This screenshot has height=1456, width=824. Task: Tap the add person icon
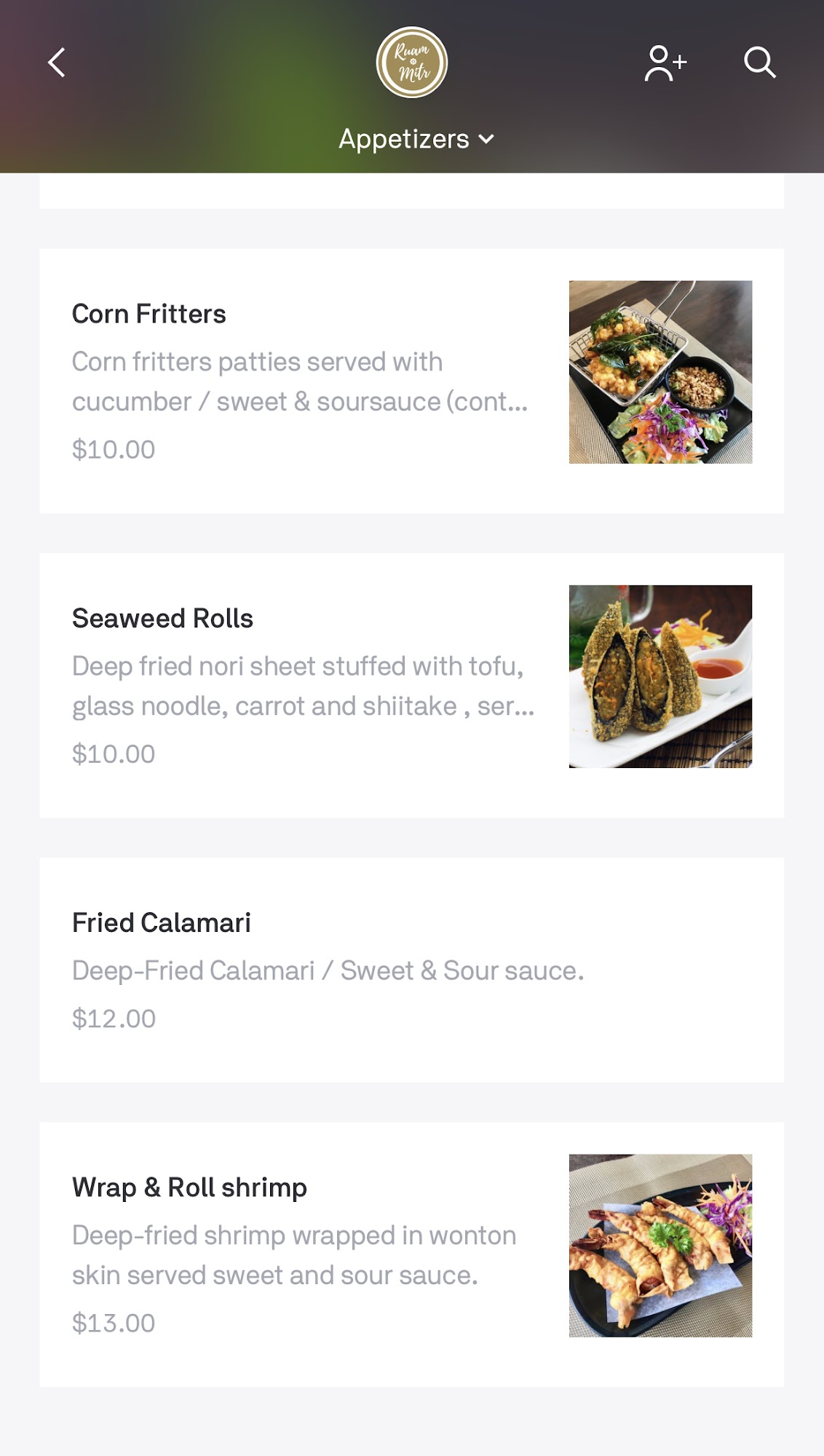665,63
